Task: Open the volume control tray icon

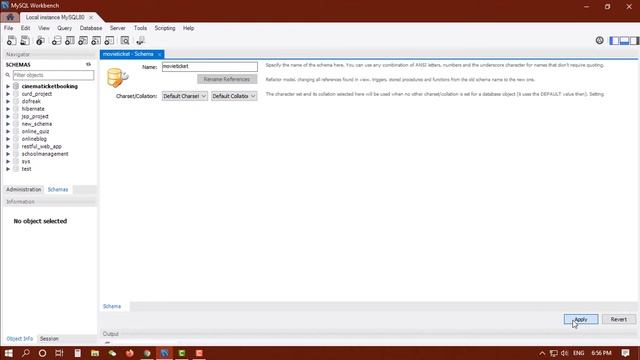Action: click(564, 353)
